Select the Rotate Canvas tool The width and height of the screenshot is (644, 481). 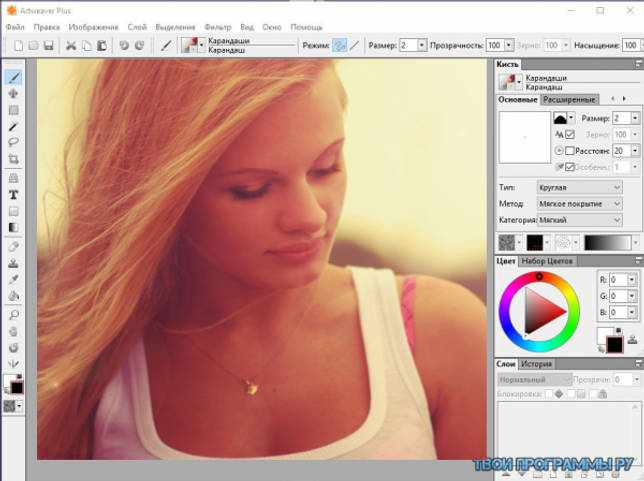(x=14, y=348)
